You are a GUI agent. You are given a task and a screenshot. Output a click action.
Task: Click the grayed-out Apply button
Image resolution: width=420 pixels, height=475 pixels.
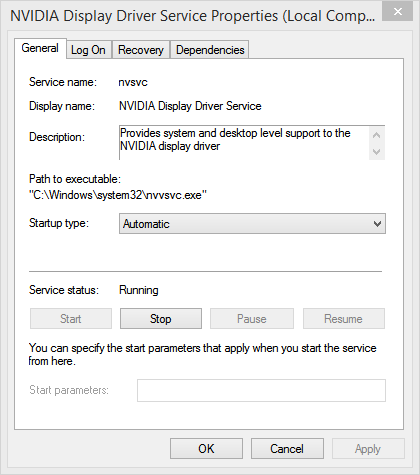coord(368,449)
